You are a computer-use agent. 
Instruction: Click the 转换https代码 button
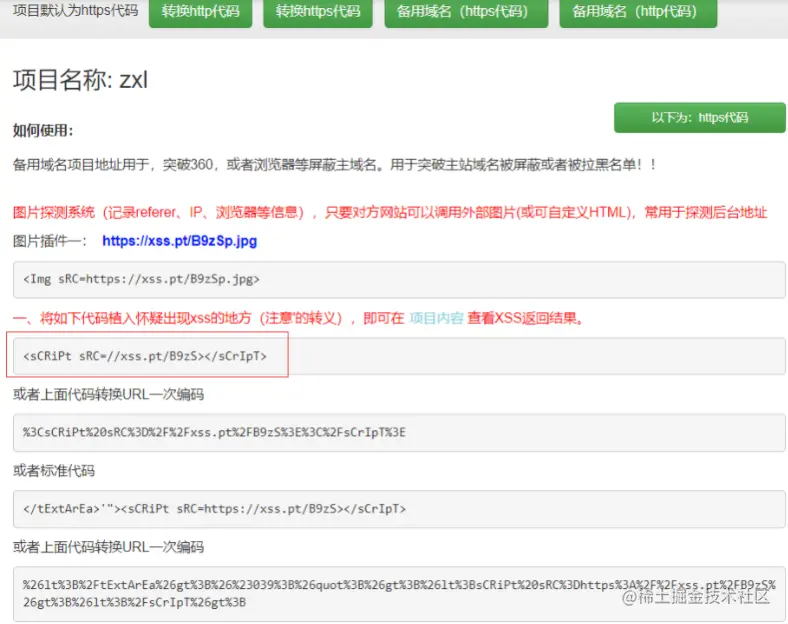click(318, 12)
